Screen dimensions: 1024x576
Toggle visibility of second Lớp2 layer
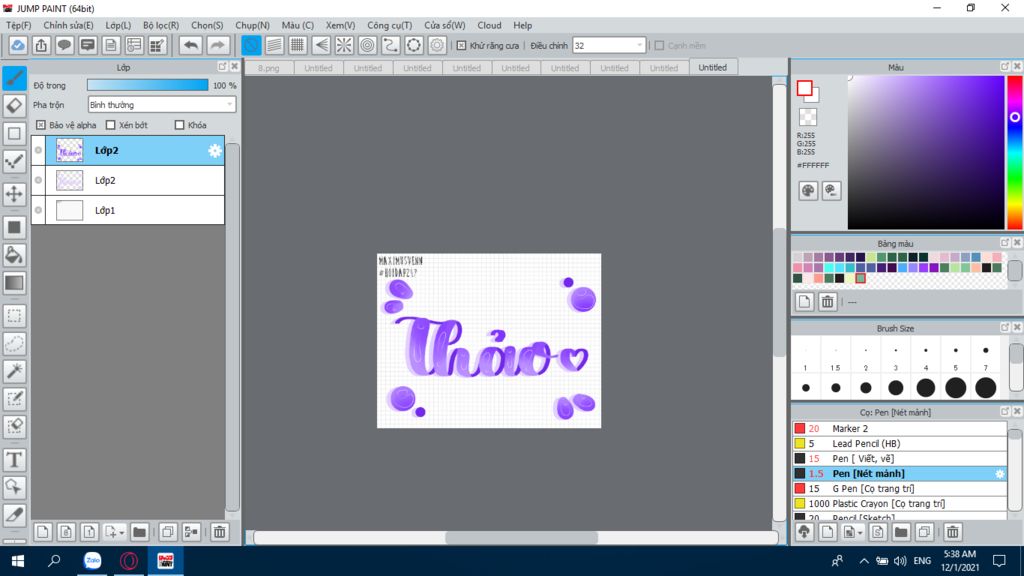pyautogui.click(x=39, y=180)
